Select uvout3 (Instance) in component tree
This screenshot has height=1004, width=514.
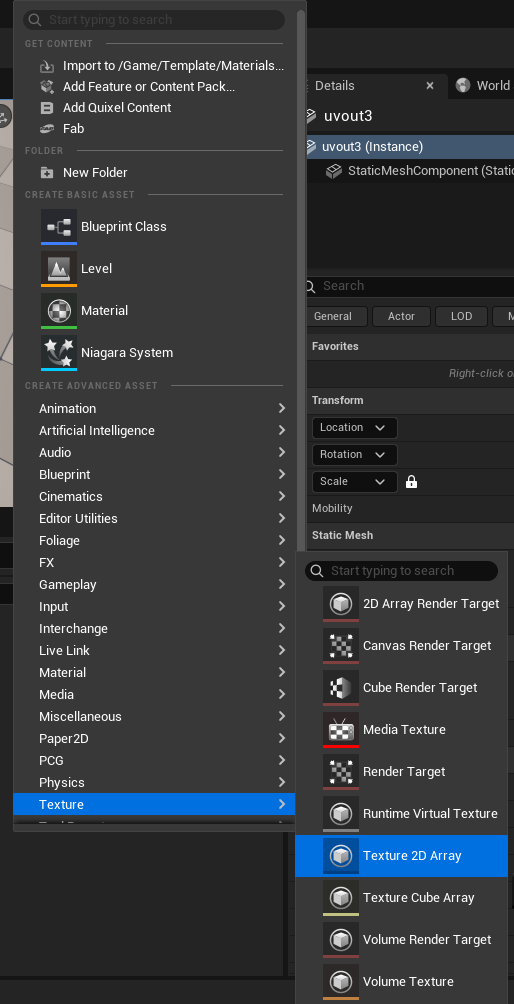[x=410, y=147]
